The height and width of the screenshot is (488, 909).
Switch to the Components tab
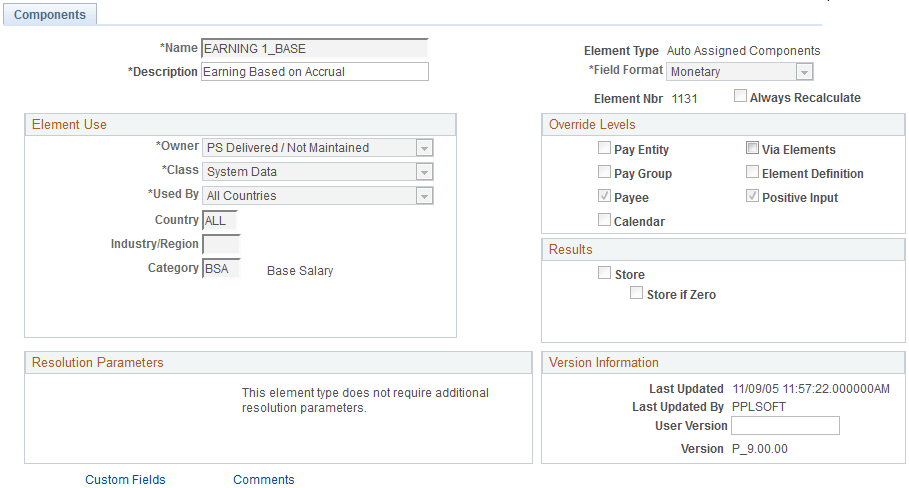tap(50, 14)
